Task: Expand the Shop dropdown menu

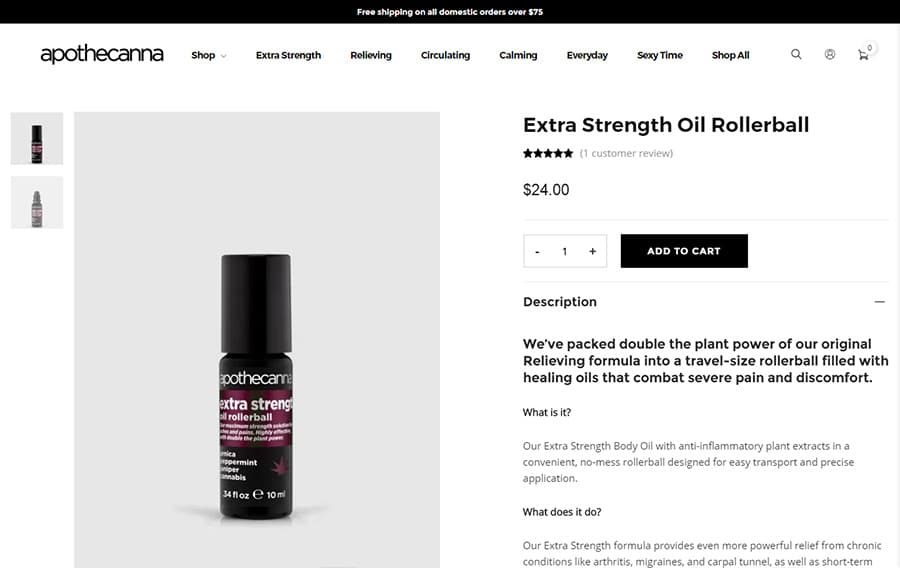Action: pos(208,56)
